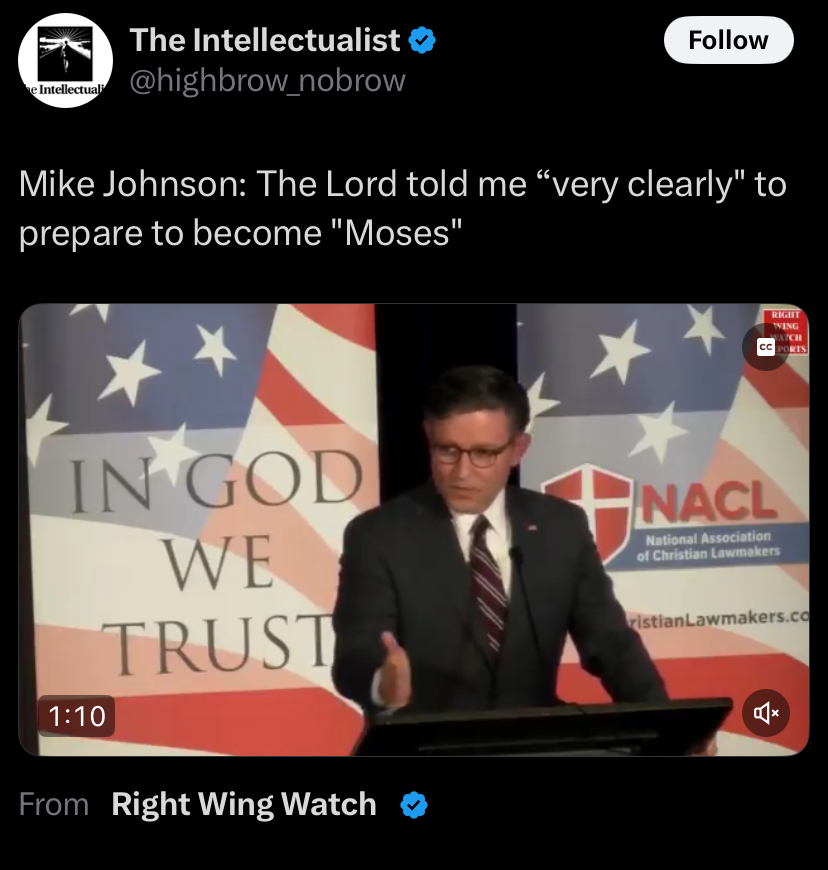Click the National Association of Christian Lawmakers text

click(x=709, y=545)
